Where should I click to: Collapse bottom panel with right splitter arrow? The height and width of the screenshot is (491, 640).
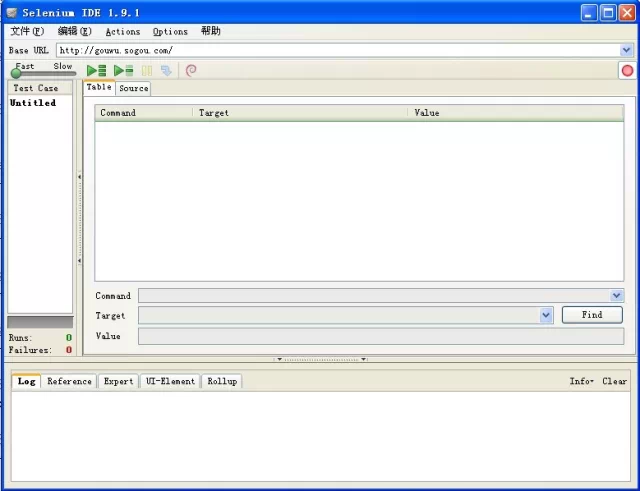click(363, 360)
